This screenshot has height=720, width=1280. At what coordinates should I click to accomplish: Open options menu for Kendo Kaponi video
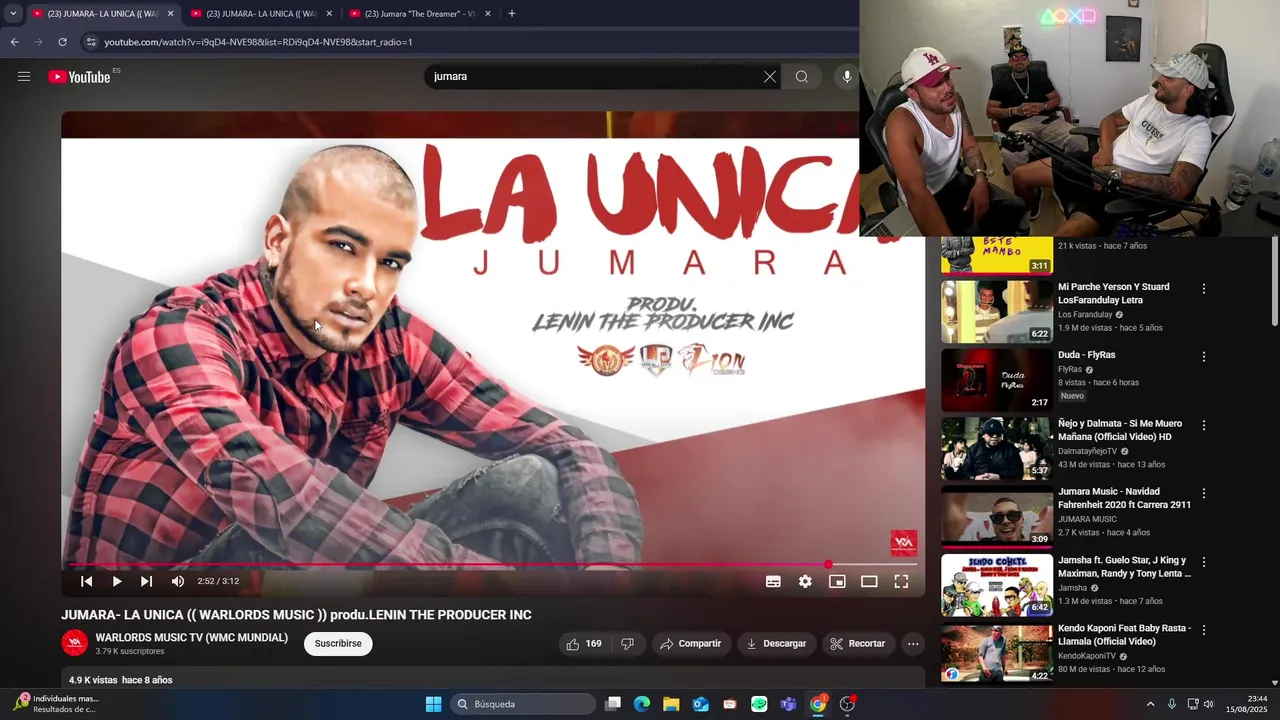pyautogui.click(x=1204, y=631)
